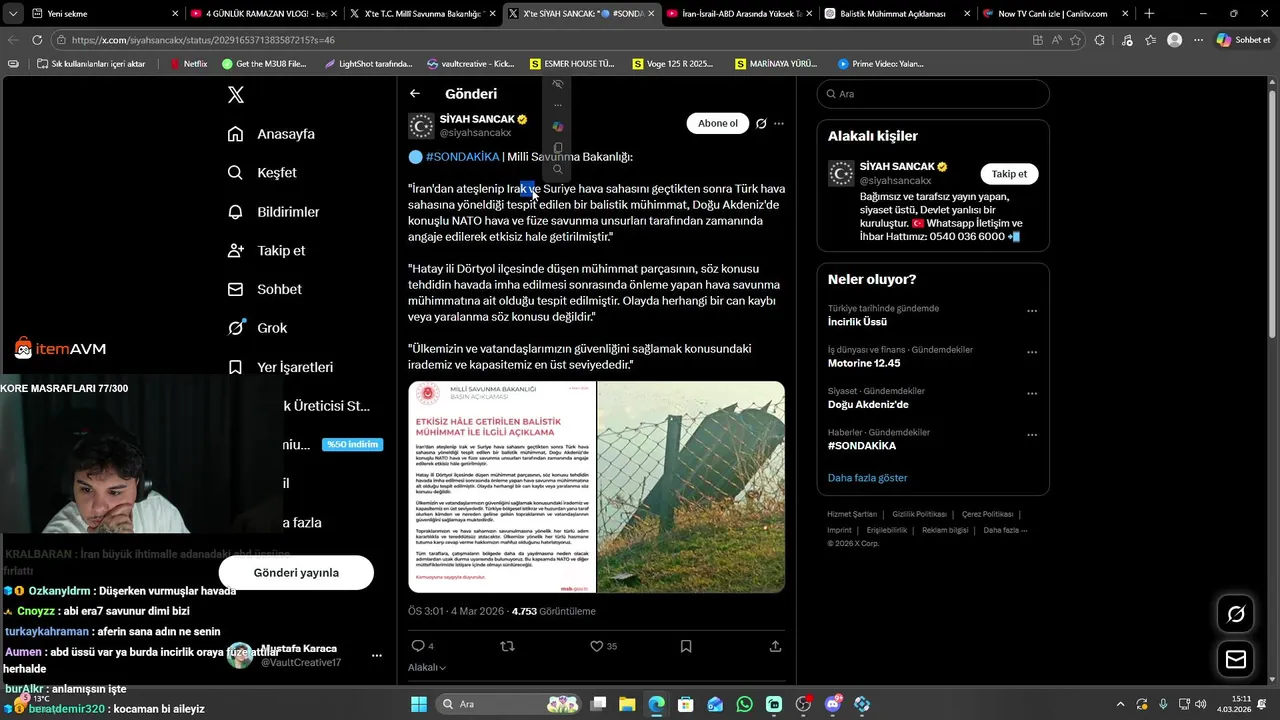The image size is (1280, 720).
Task: Click the Abone ol button
Action: click(718, 124)
